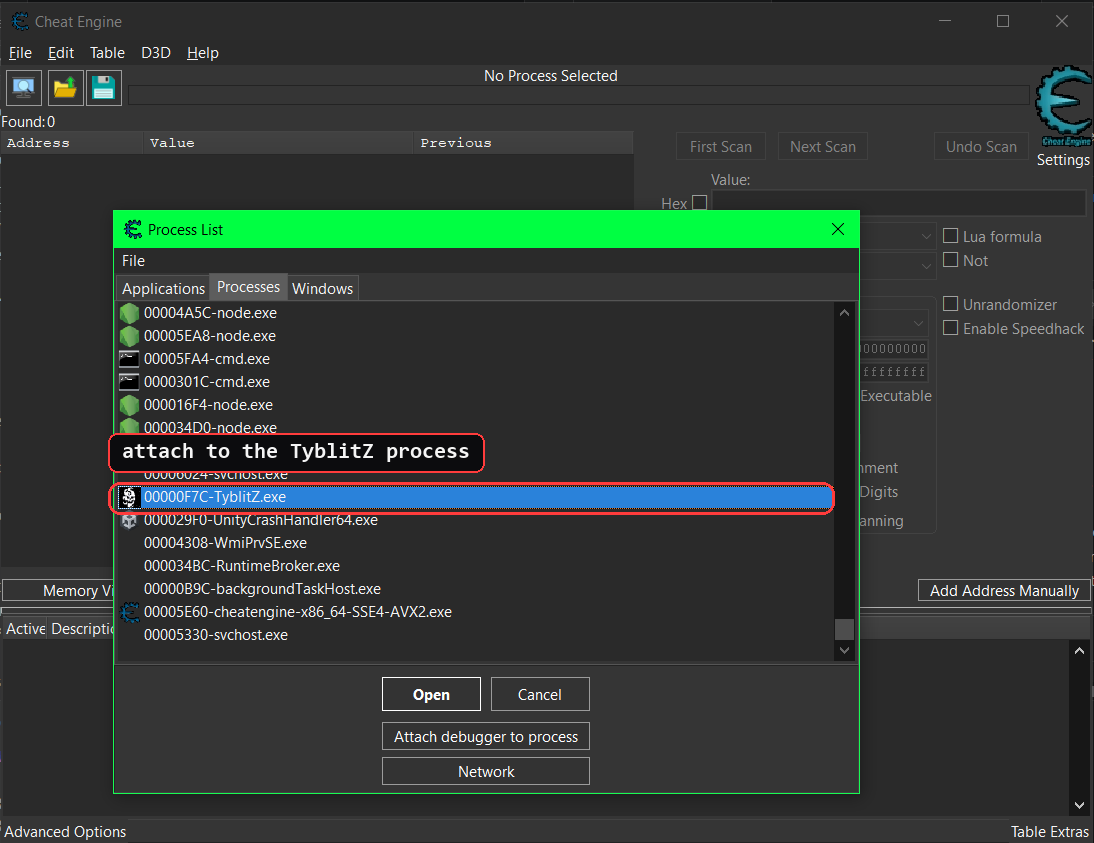Open the File menu in Process List dialog
This screenshot has height=843, width=1094.
point(133,261)
